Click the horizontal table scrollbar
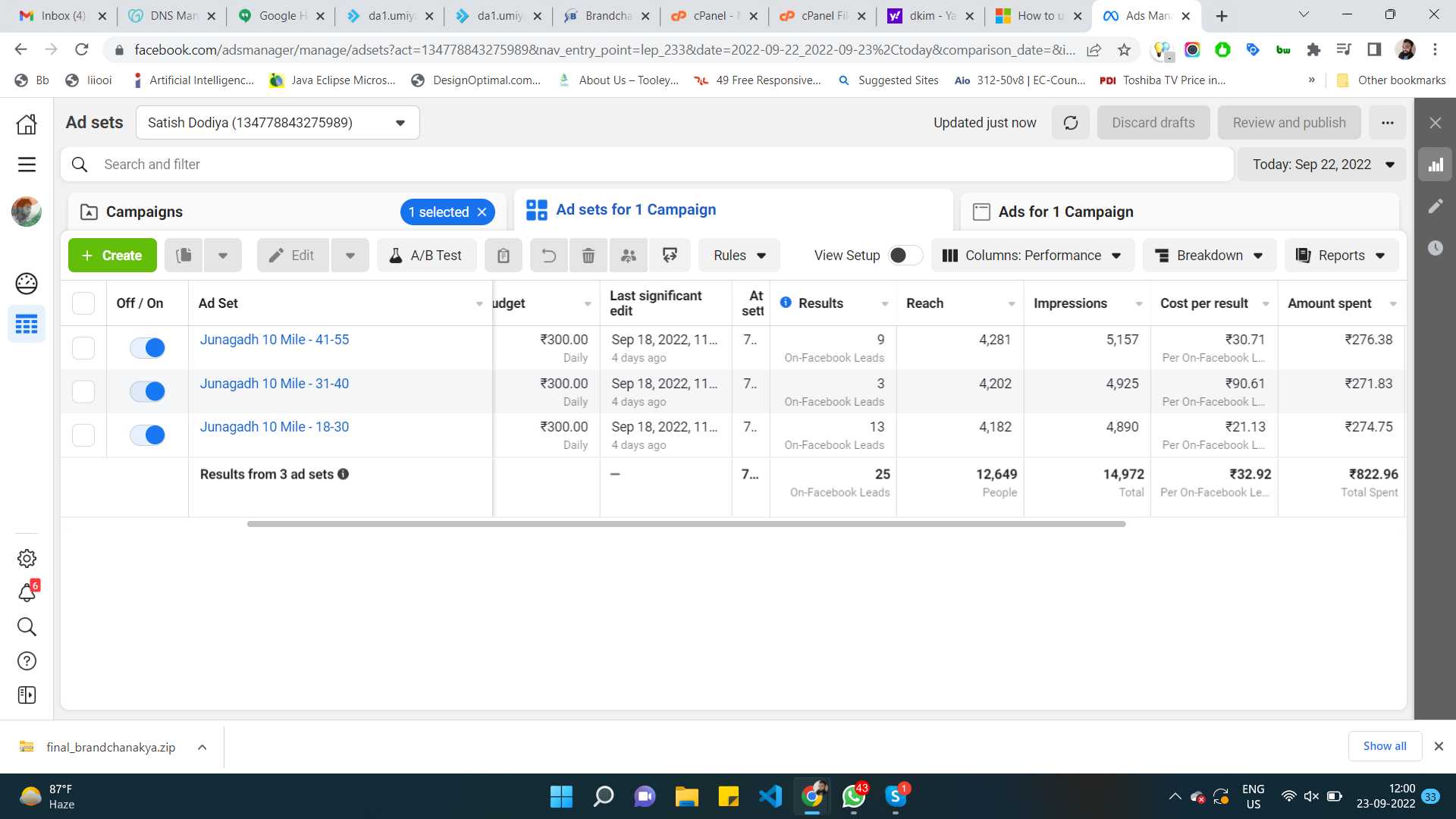The height and width of the screenshot is (819, 1456). click(686, 524)
